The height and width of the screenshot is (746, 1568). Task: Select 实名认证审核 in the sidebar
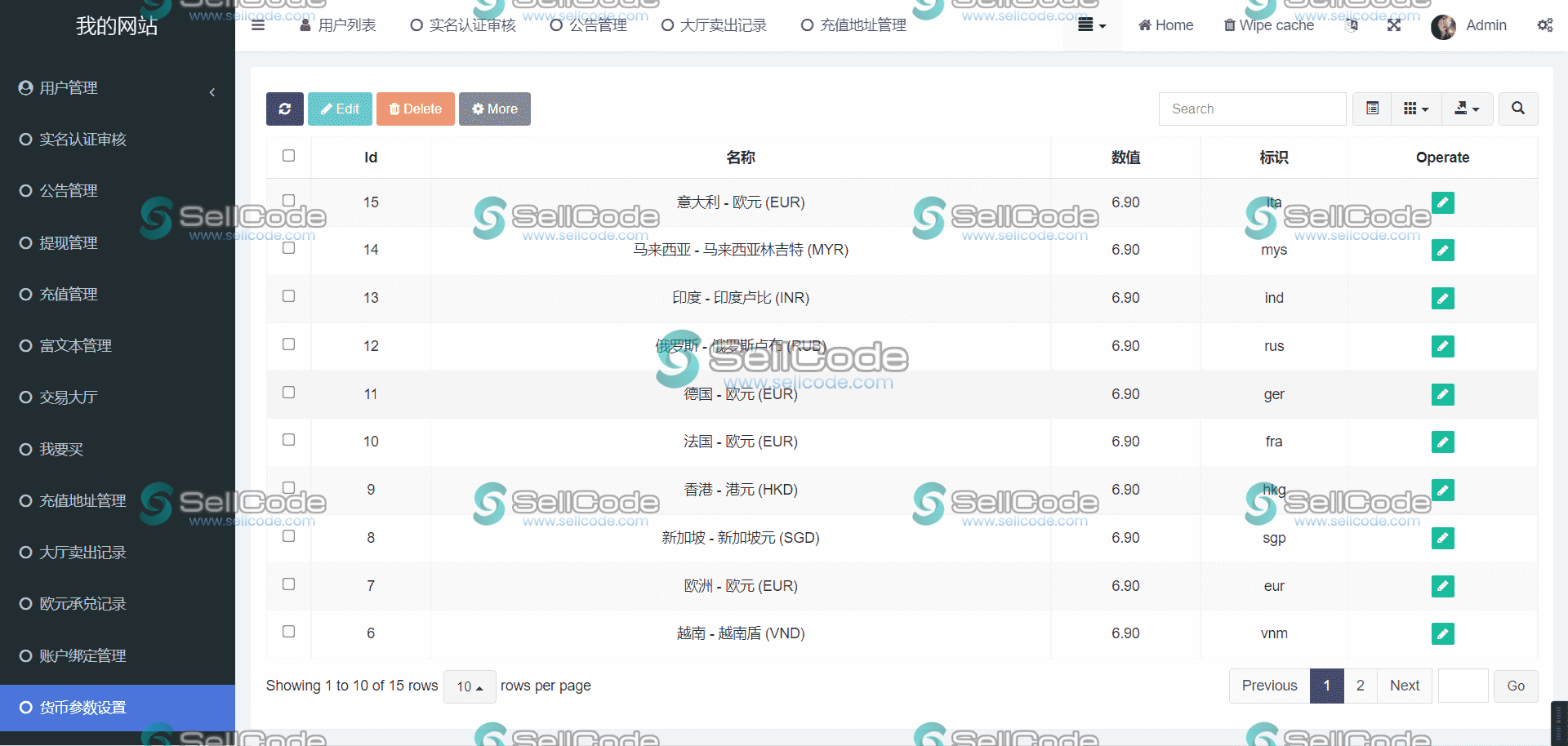click(83, 139)
